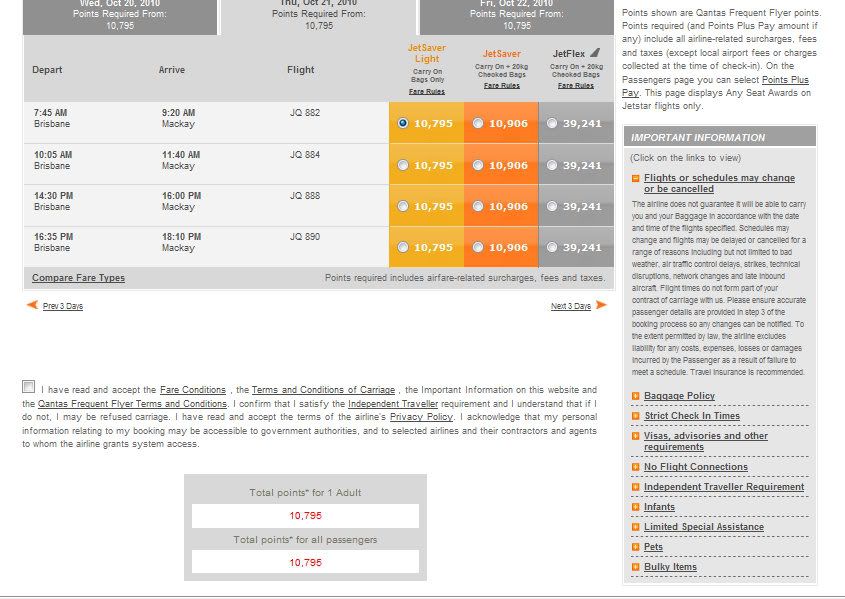Screen dimensions: 845x599
Task: Open Pets link text
Action: 653,547
